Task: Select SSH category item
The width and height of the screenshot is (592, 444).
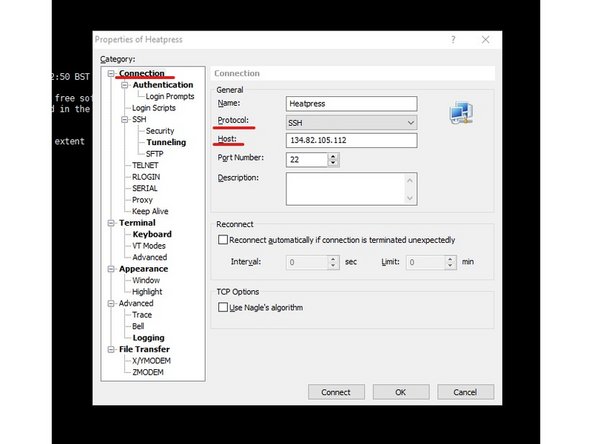Action: click(139, 119)
